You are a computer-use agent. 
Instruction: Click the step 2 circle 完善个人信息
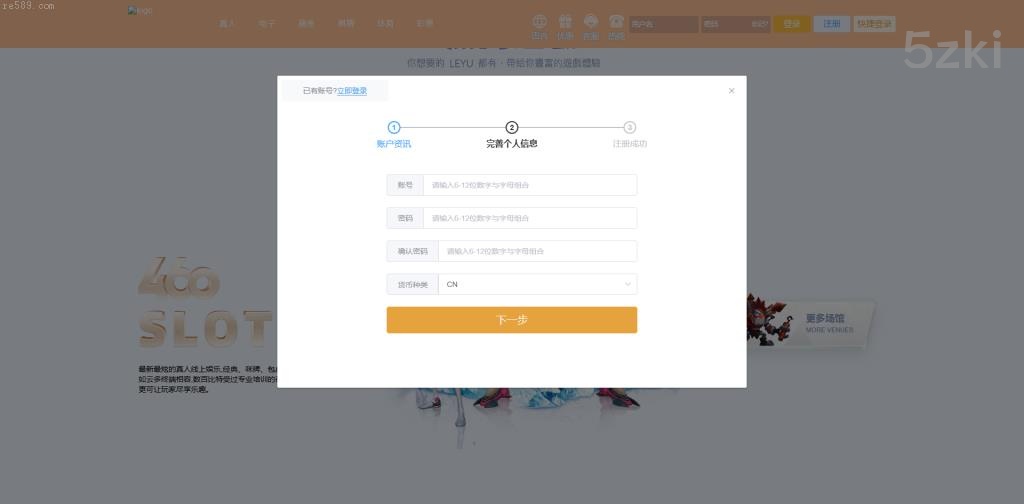(512, 127)
